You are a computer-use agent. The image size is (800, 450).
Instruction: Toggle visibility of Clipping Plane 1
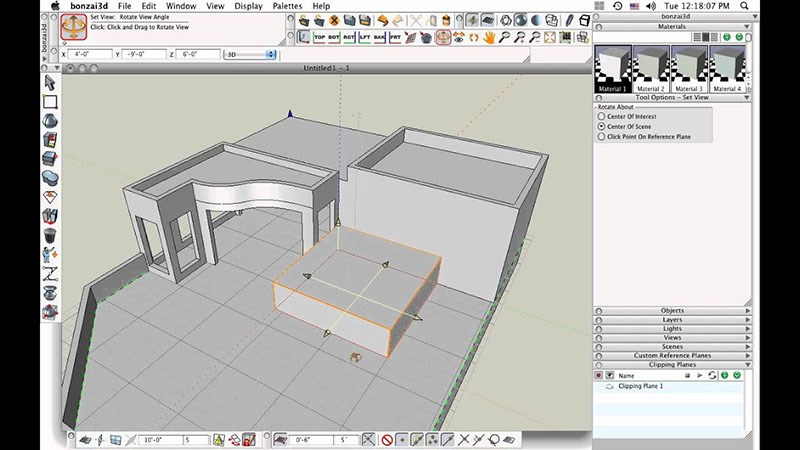tap(609, 386)
